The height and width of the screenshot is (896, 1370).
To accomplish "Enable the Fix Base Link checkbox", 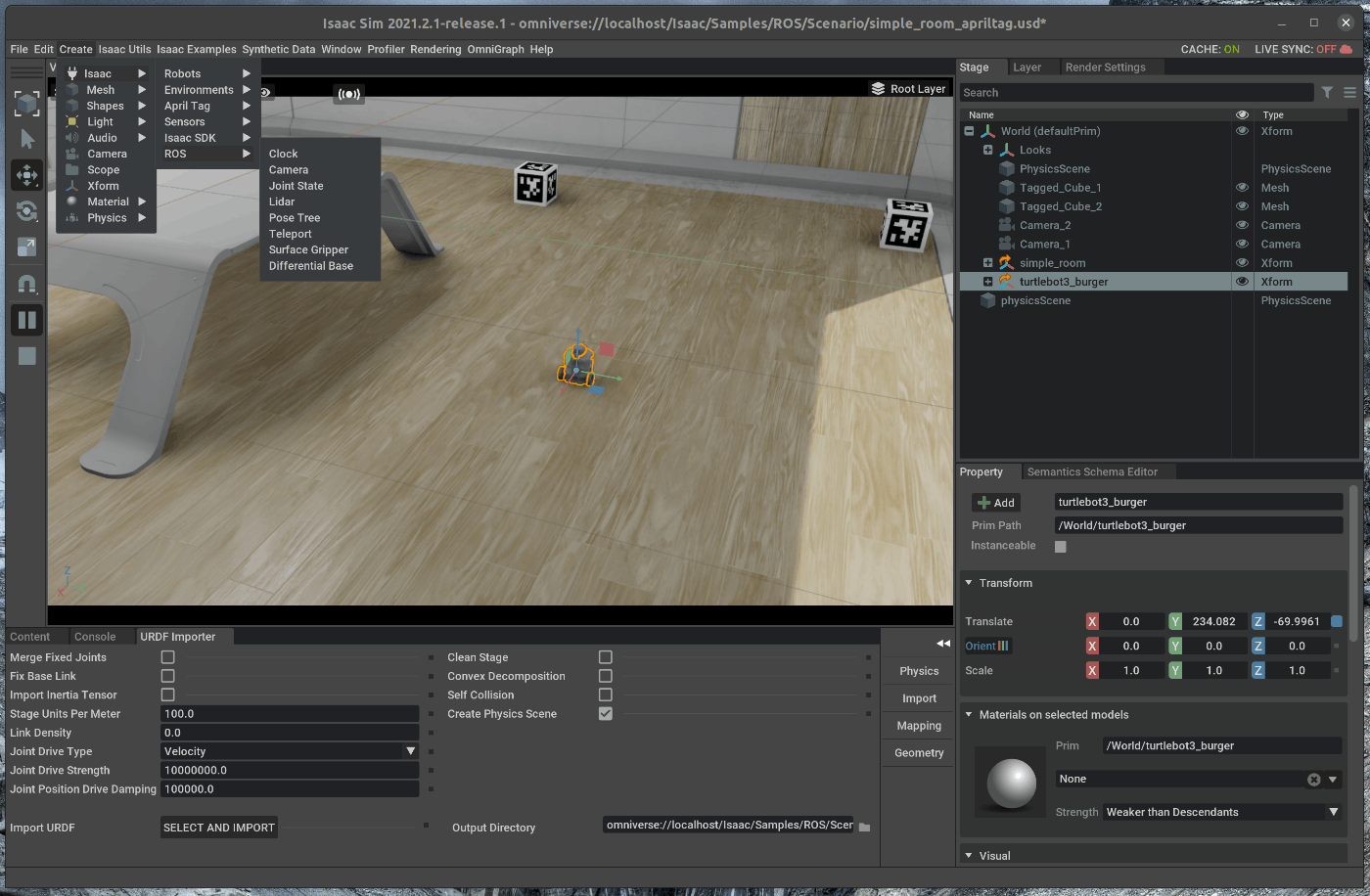I will click(167, 676).
